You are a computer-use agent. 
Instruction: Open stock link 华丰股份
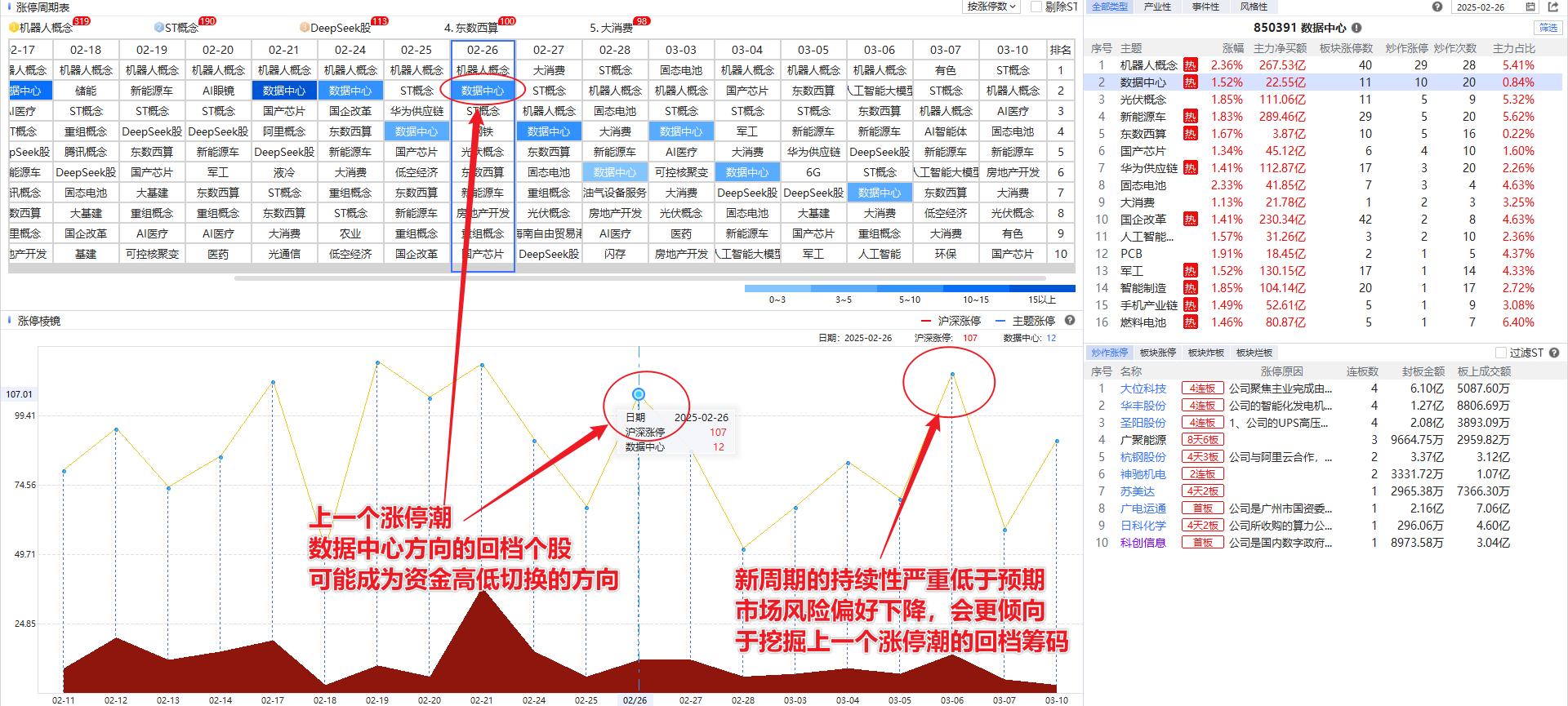click(1143, 406)
